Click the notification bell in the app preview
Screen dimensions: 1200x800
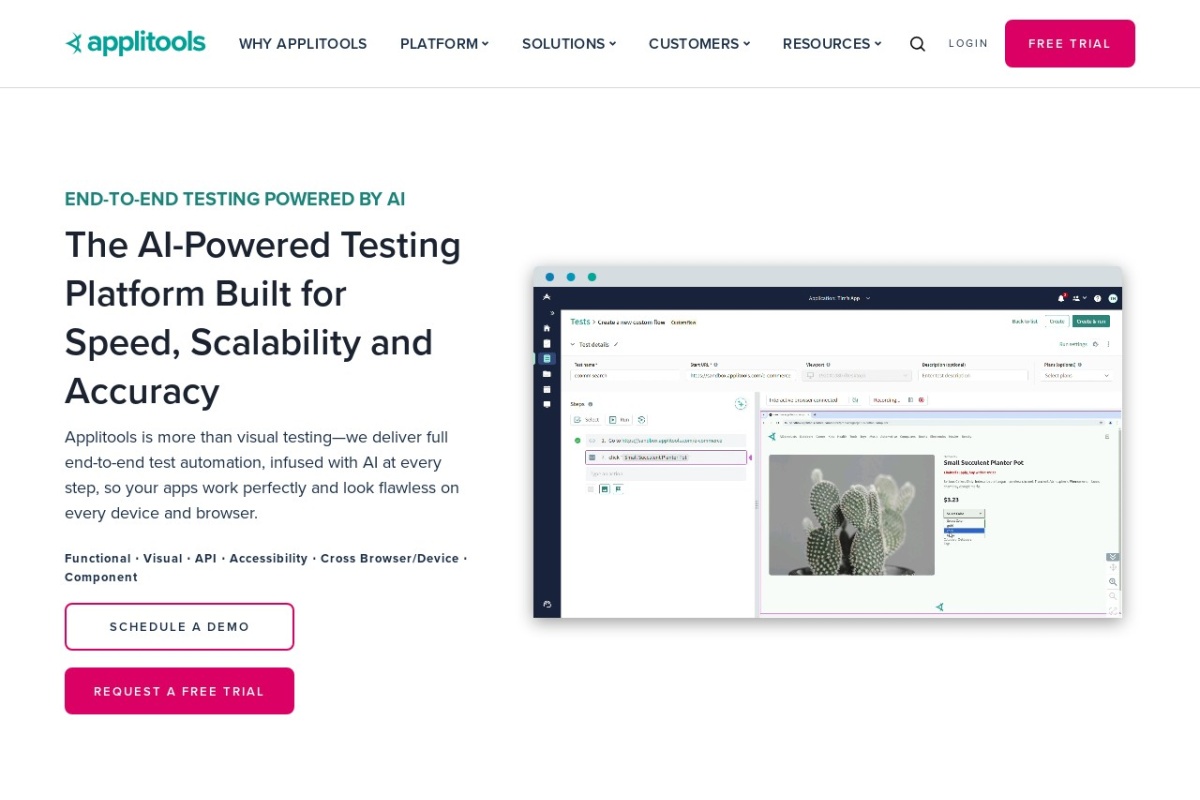point(1061,298)
